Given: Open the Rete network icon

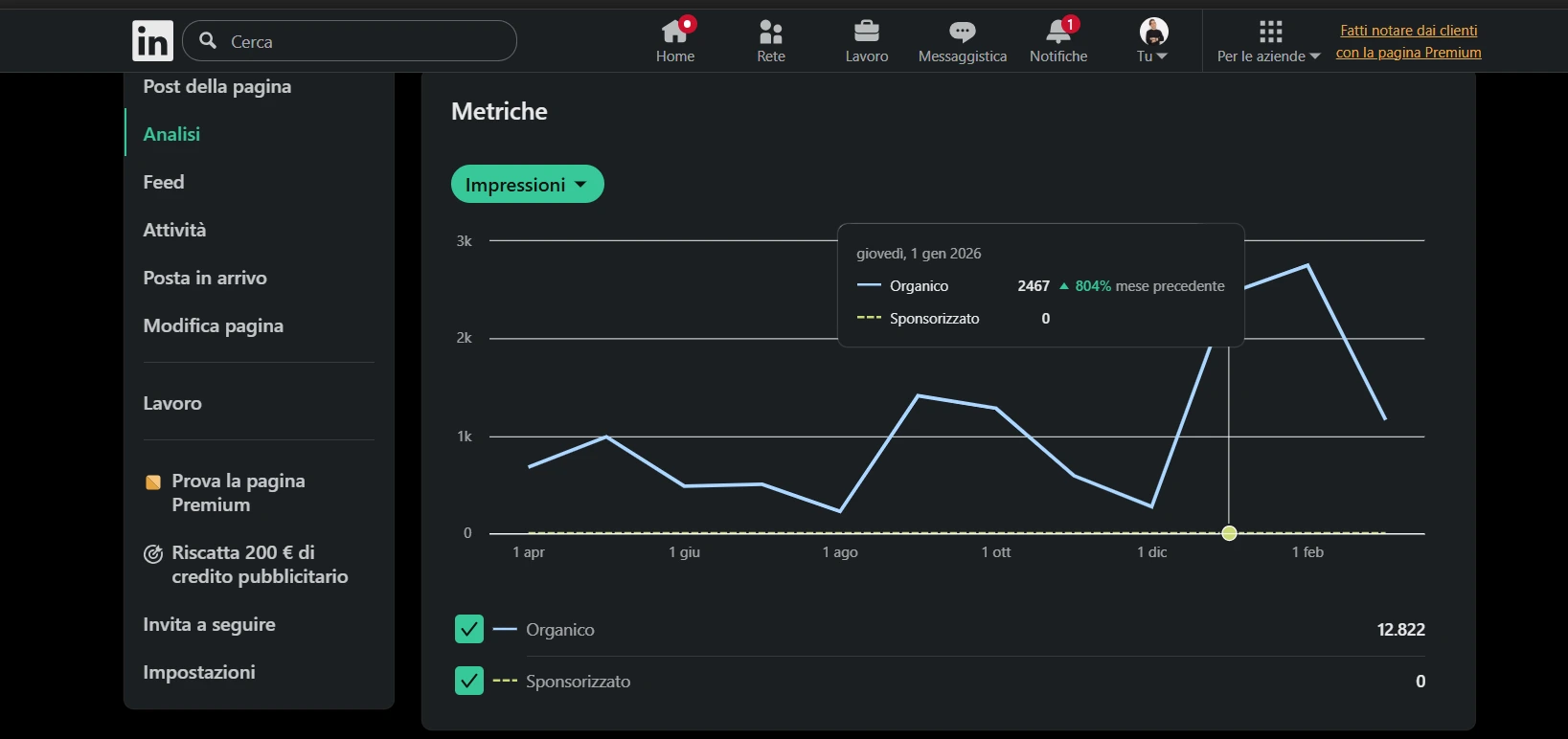Looking at the screenshot, I should coord(770,32).
